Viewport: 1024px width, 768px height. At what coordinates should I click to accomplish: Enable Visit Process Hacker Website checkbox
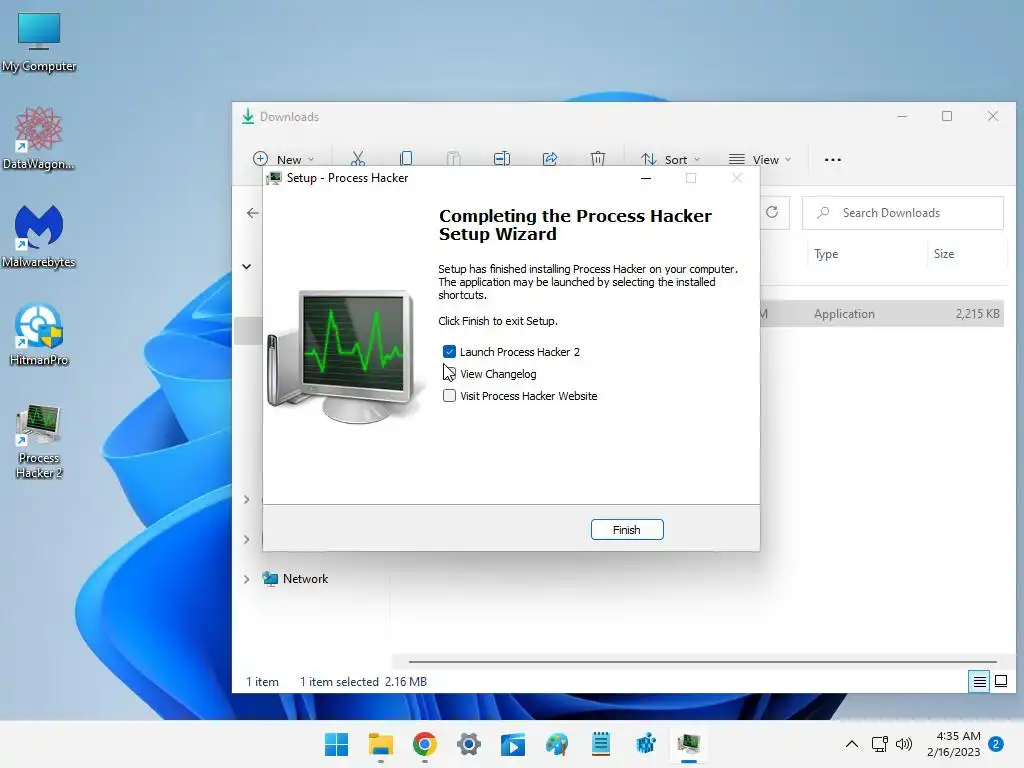point(449,396)
